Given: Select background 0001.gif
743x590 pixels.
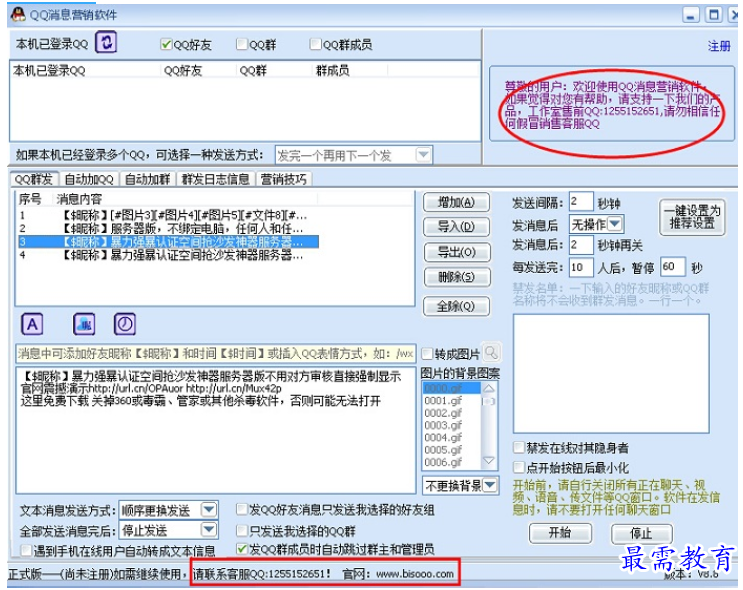Looking at the screenshot, I should click(x=452, y=401).
